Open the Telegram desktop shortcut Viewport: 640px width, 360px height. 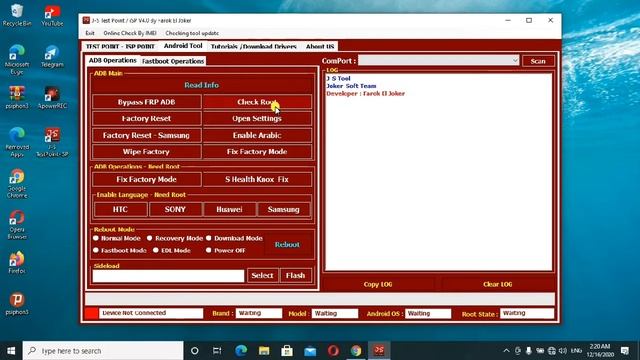click(x=52, y=56)
